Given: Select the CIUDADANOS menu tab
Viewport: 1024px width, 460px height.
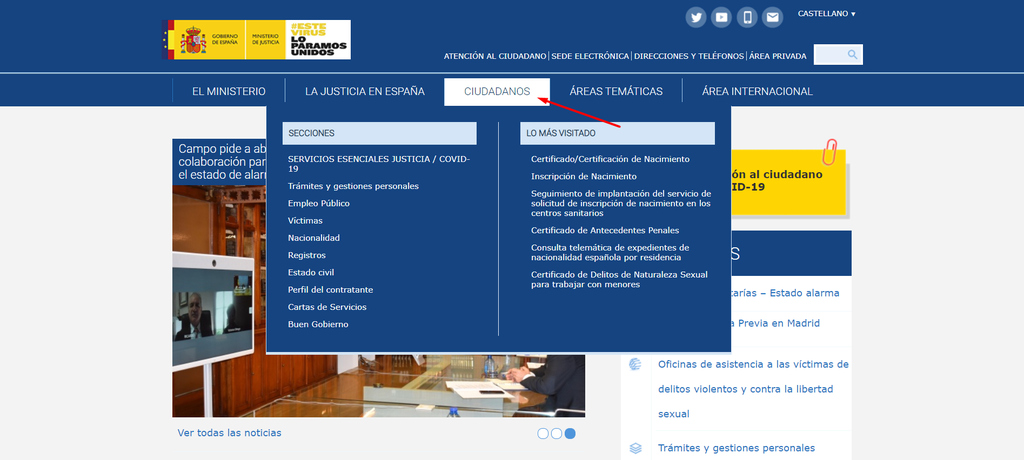Looking at the screenshot, I should click(497, 91).
